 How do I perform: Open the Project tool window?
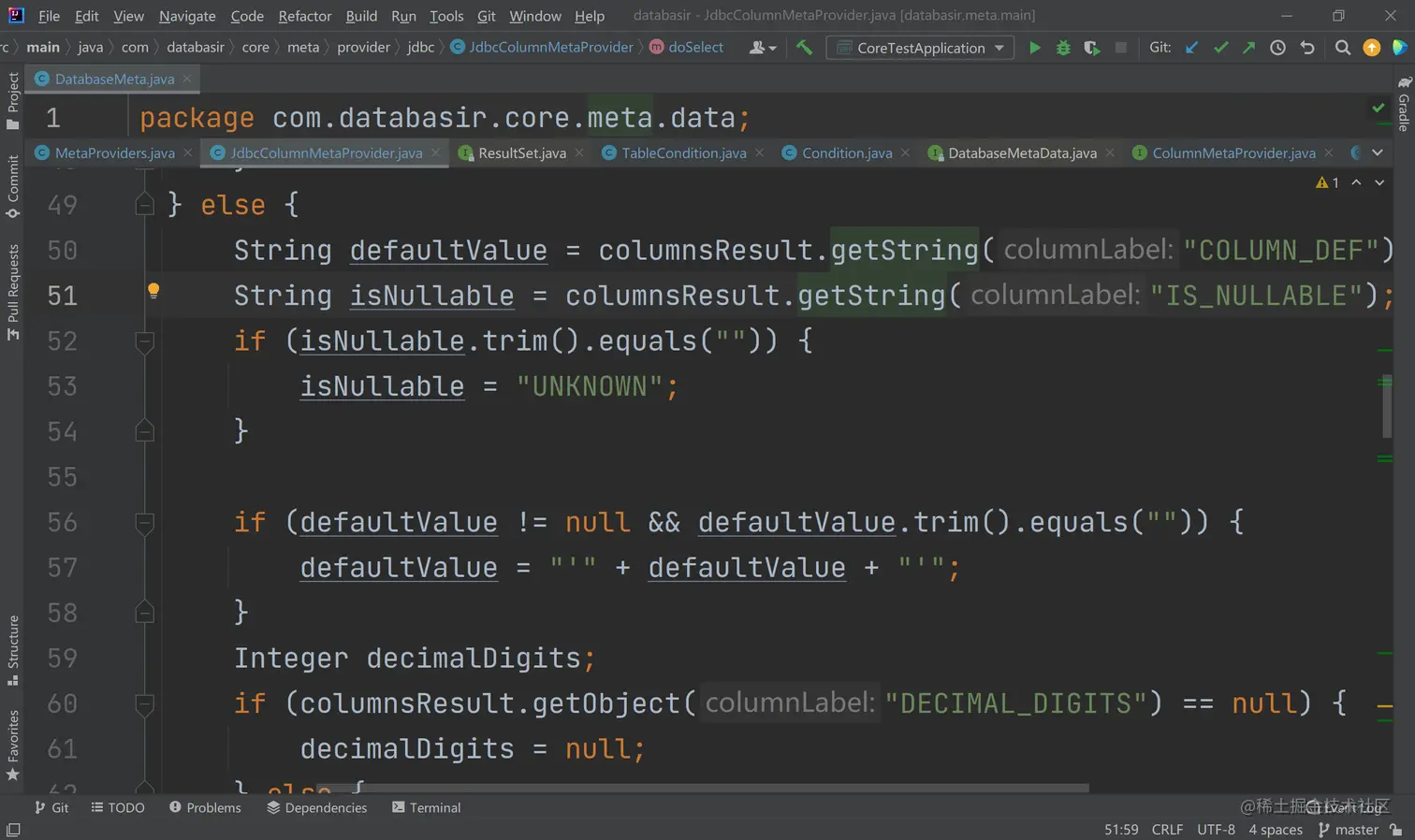coord(12,101)
